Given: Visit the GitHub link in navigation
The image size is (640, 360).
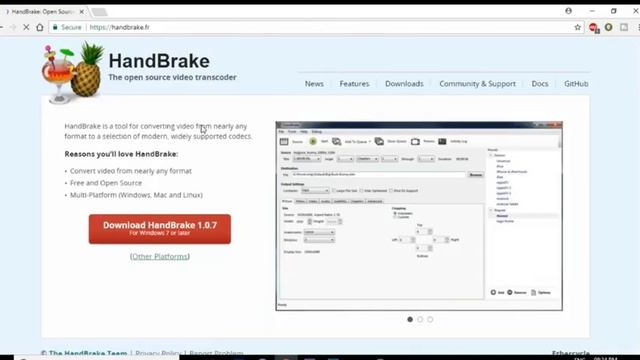Looking at the screenshot, I should coord(576,84).
